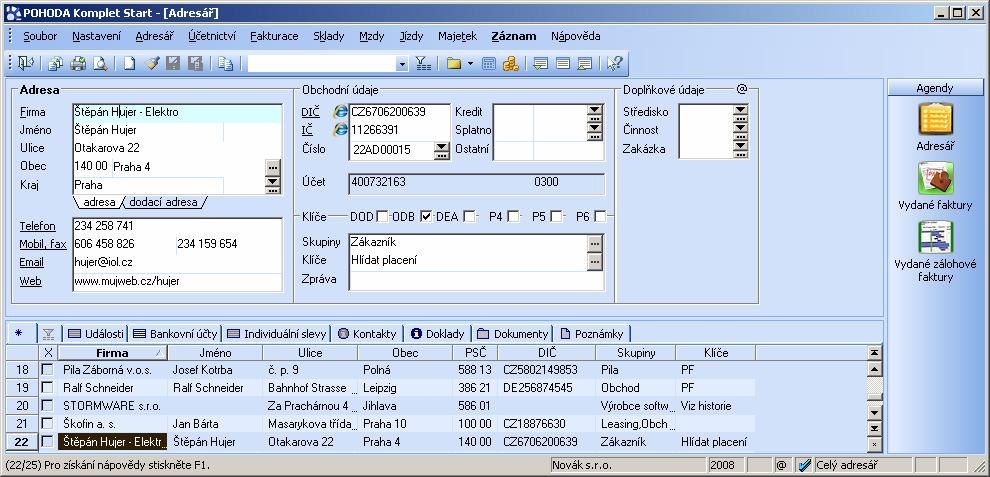Open the Adresář agenda icon
This screenshot has width=990, height=477.
935,119
